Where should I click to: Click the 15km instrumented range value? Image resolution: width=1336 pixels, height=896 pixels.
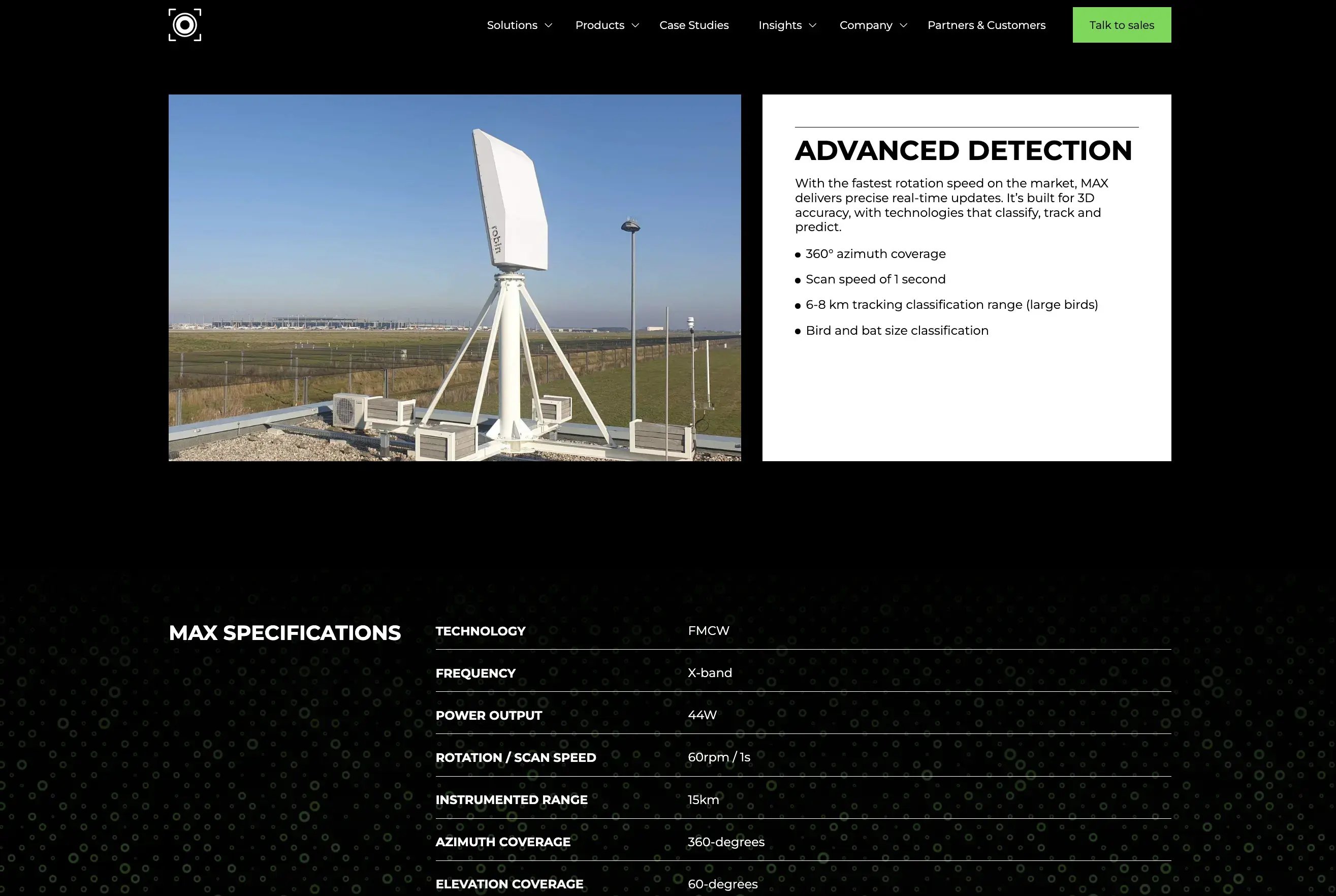coord(703,799)
